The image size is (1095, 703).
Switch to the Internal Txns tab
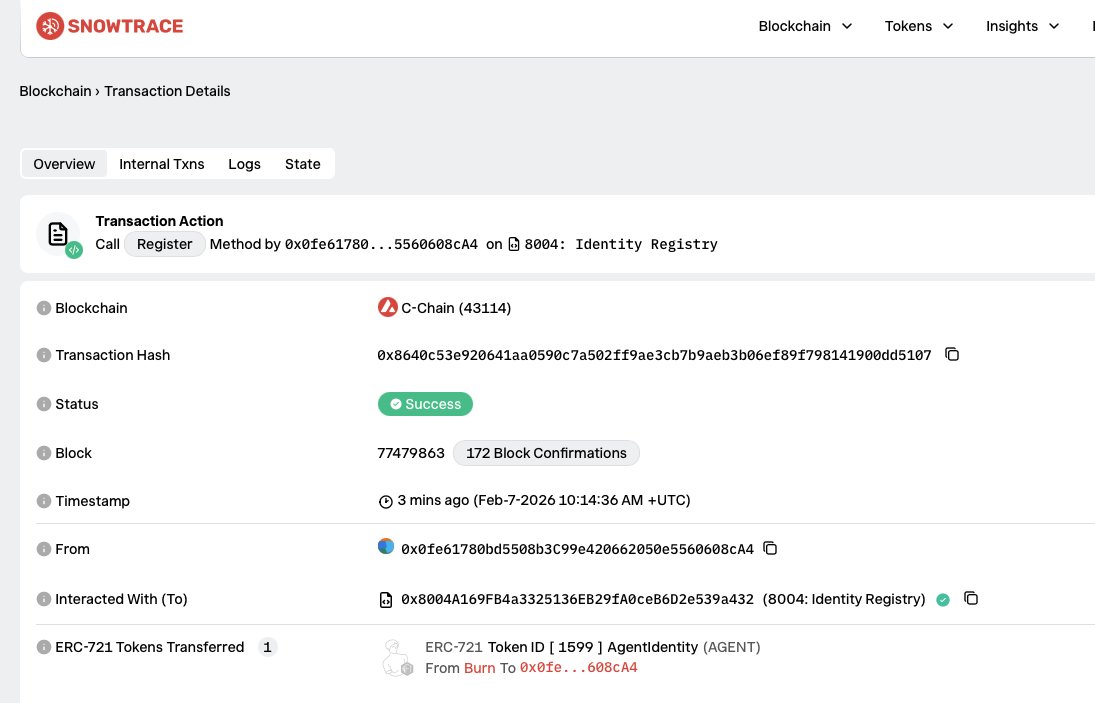pos(161,163)
